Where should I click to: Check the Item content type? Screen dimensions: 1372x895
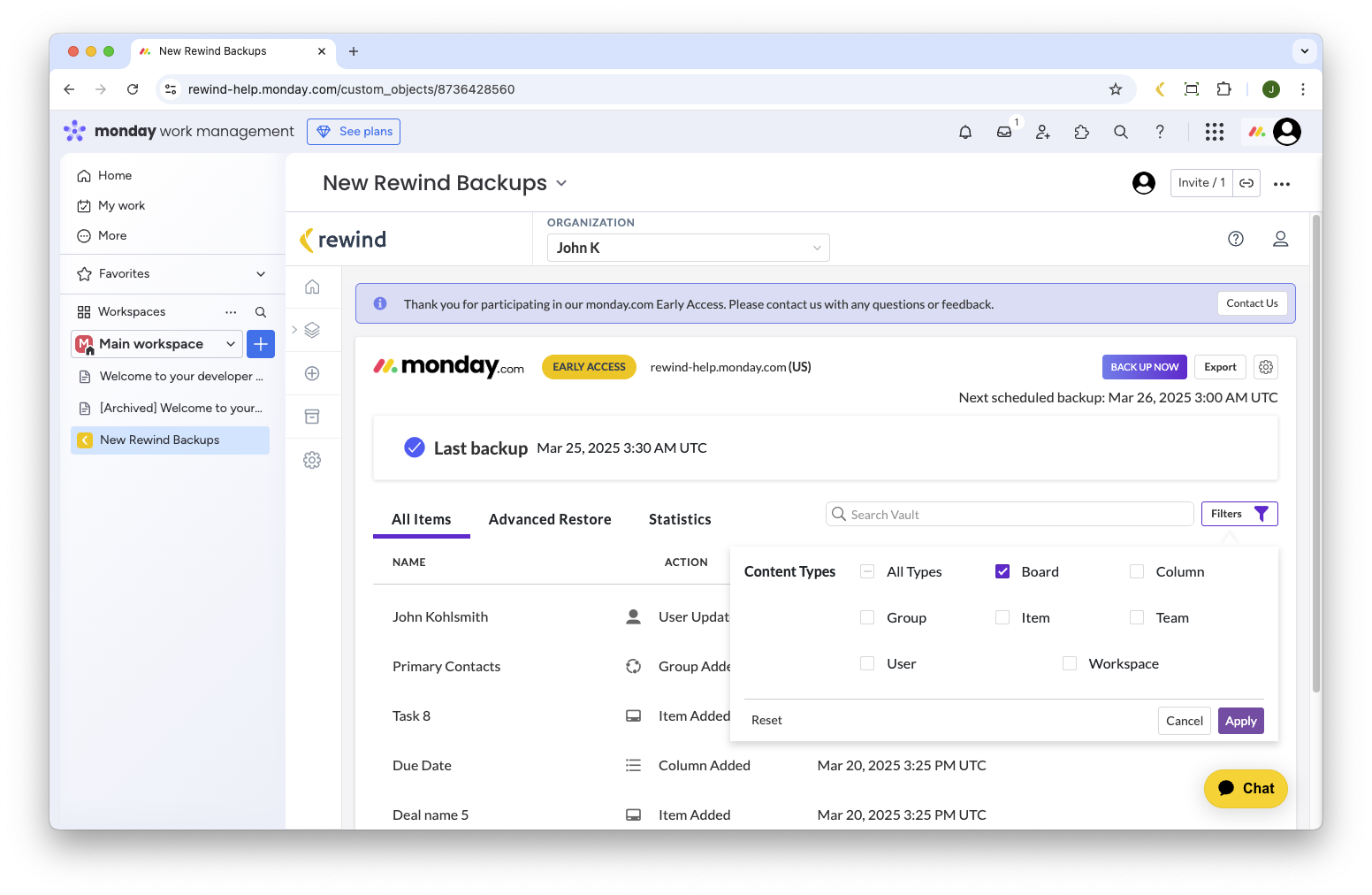coord(1002,617)
